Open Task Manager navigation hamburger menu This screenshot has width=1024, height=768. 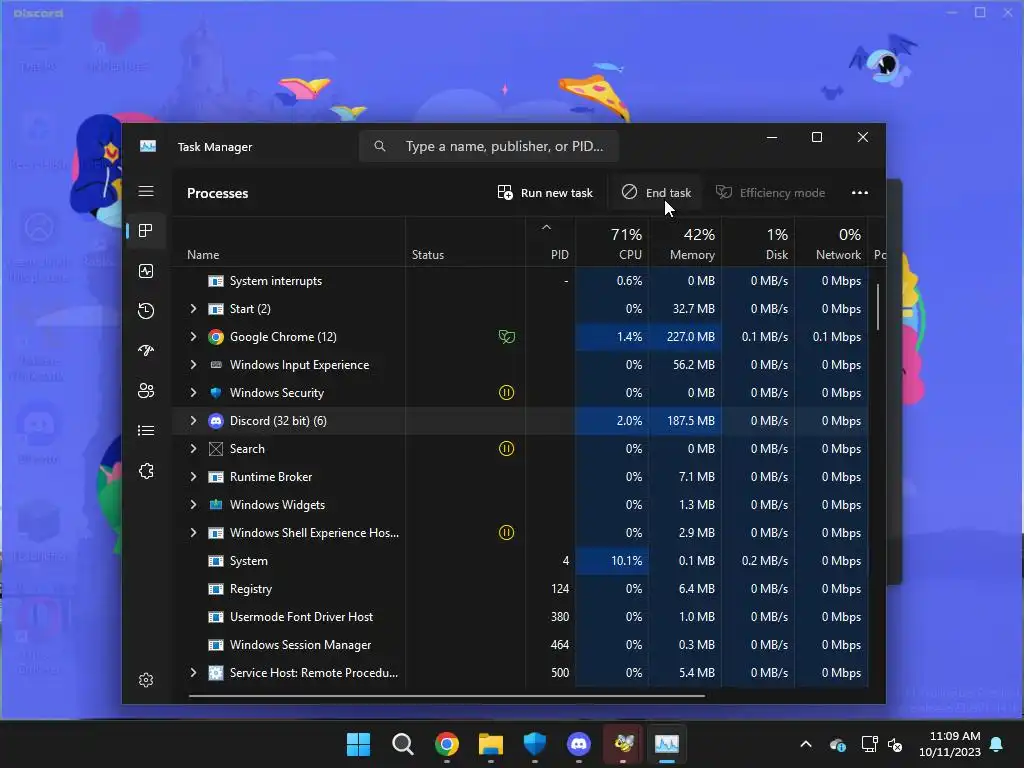point(146,191)
